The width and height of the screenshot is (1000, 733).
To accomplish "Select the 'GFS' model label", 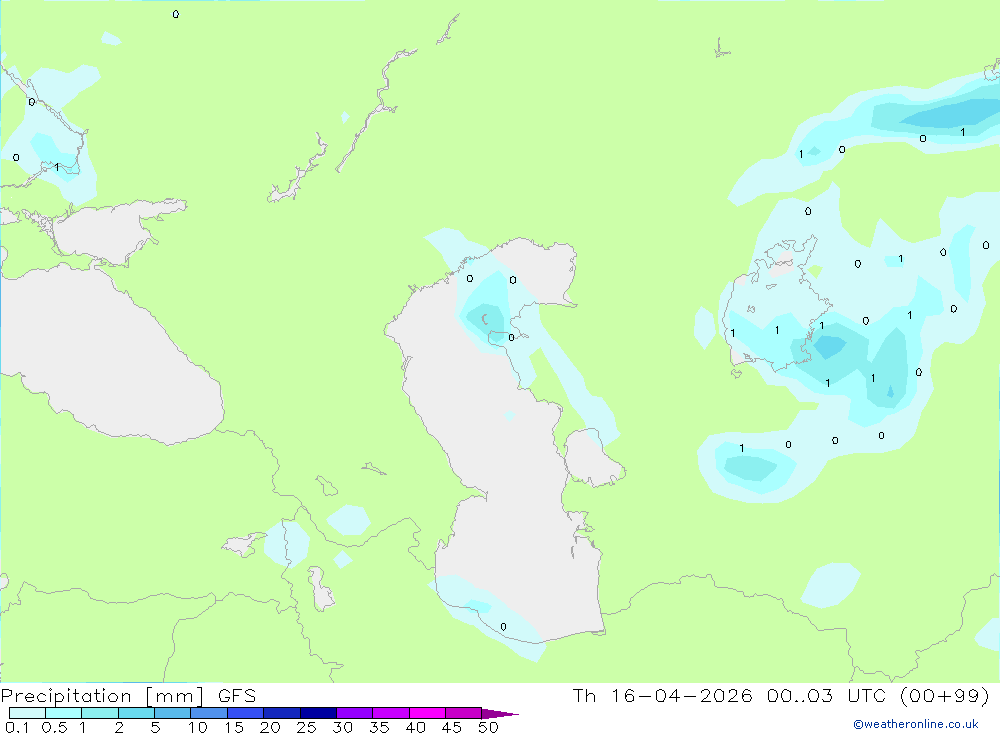I will pos(237,696).
